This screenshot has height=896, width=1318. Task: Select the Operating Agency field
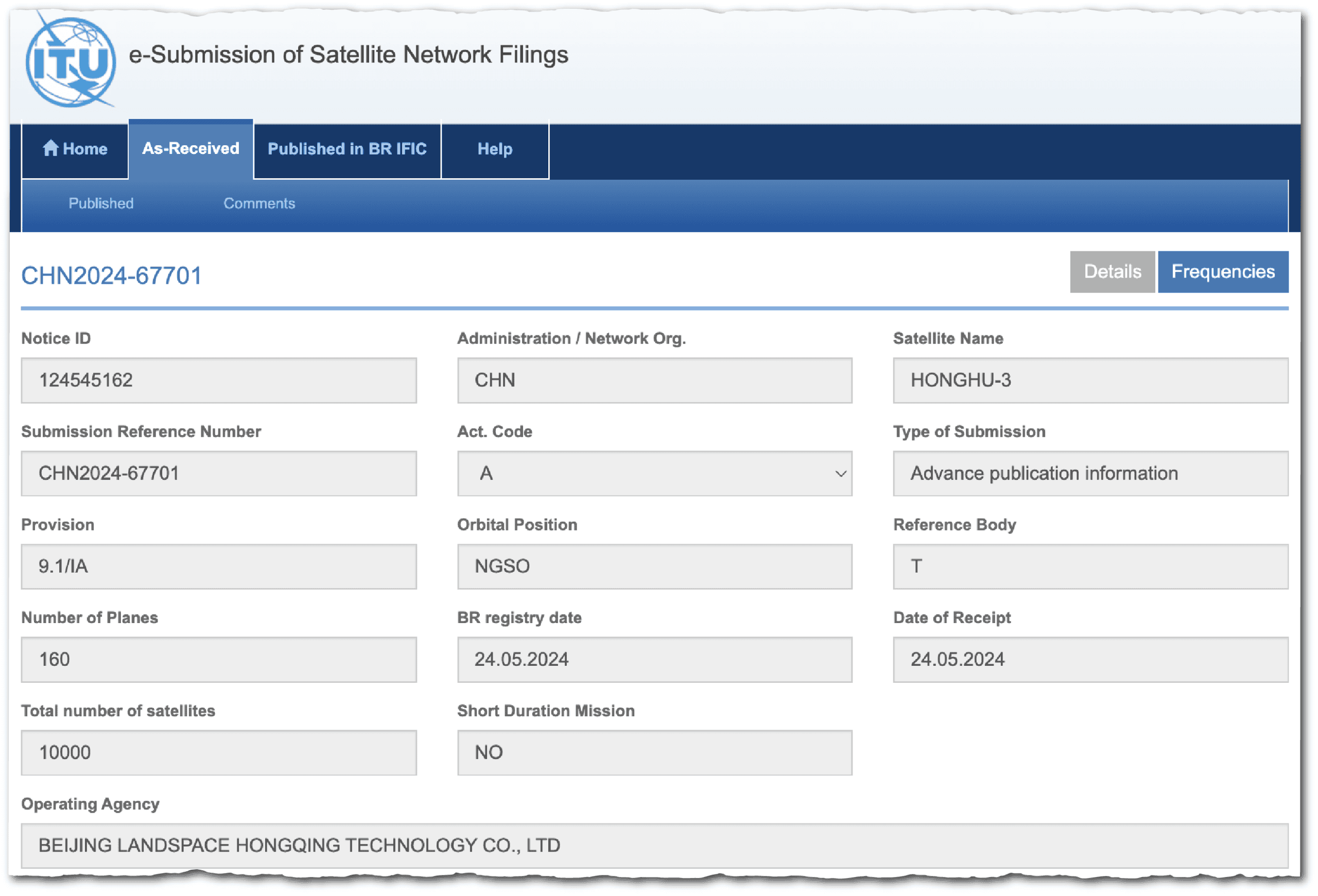[654, 845]
